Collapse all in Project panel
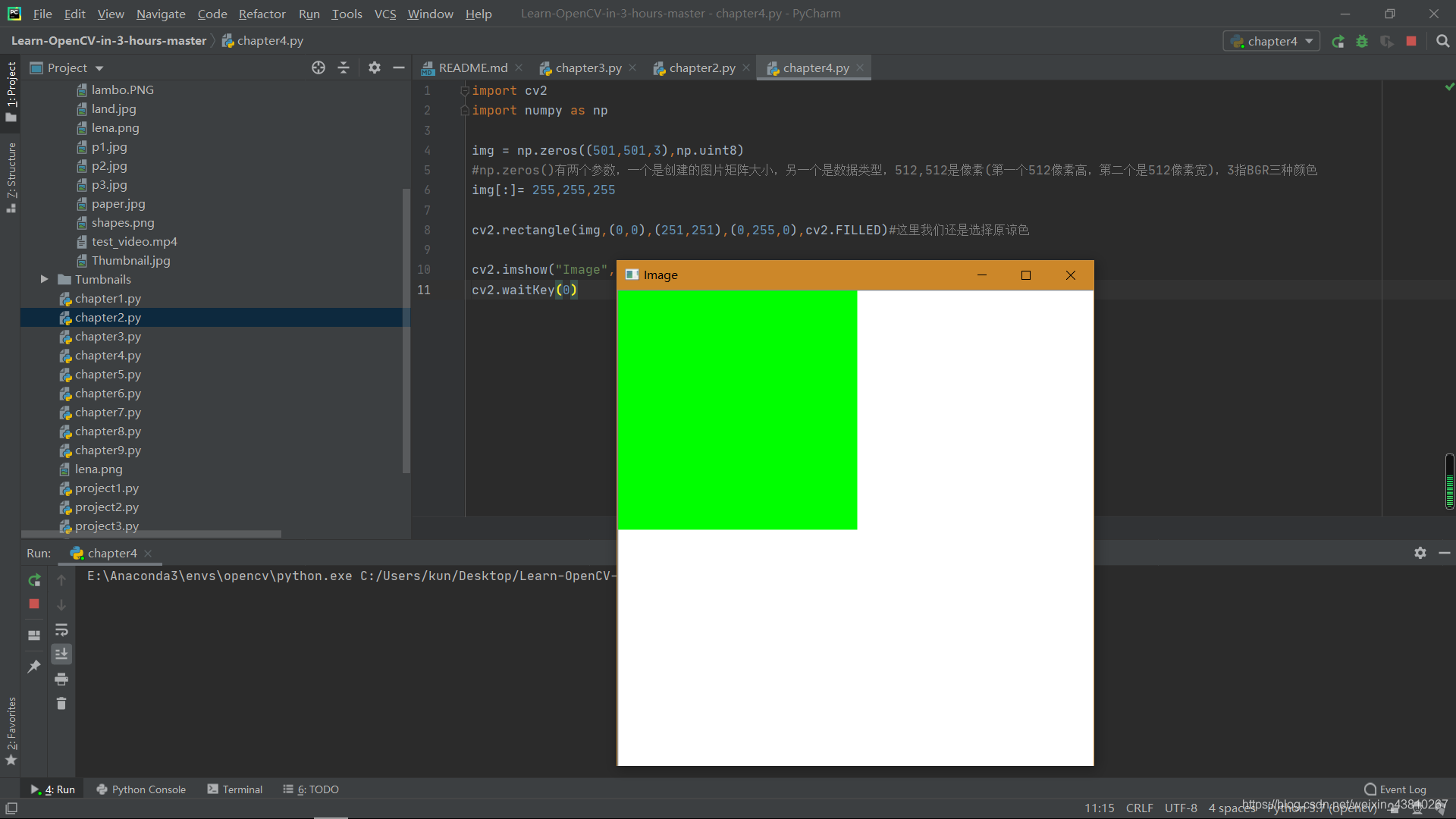Viewport: 1456px width, 819px height. 344,67
